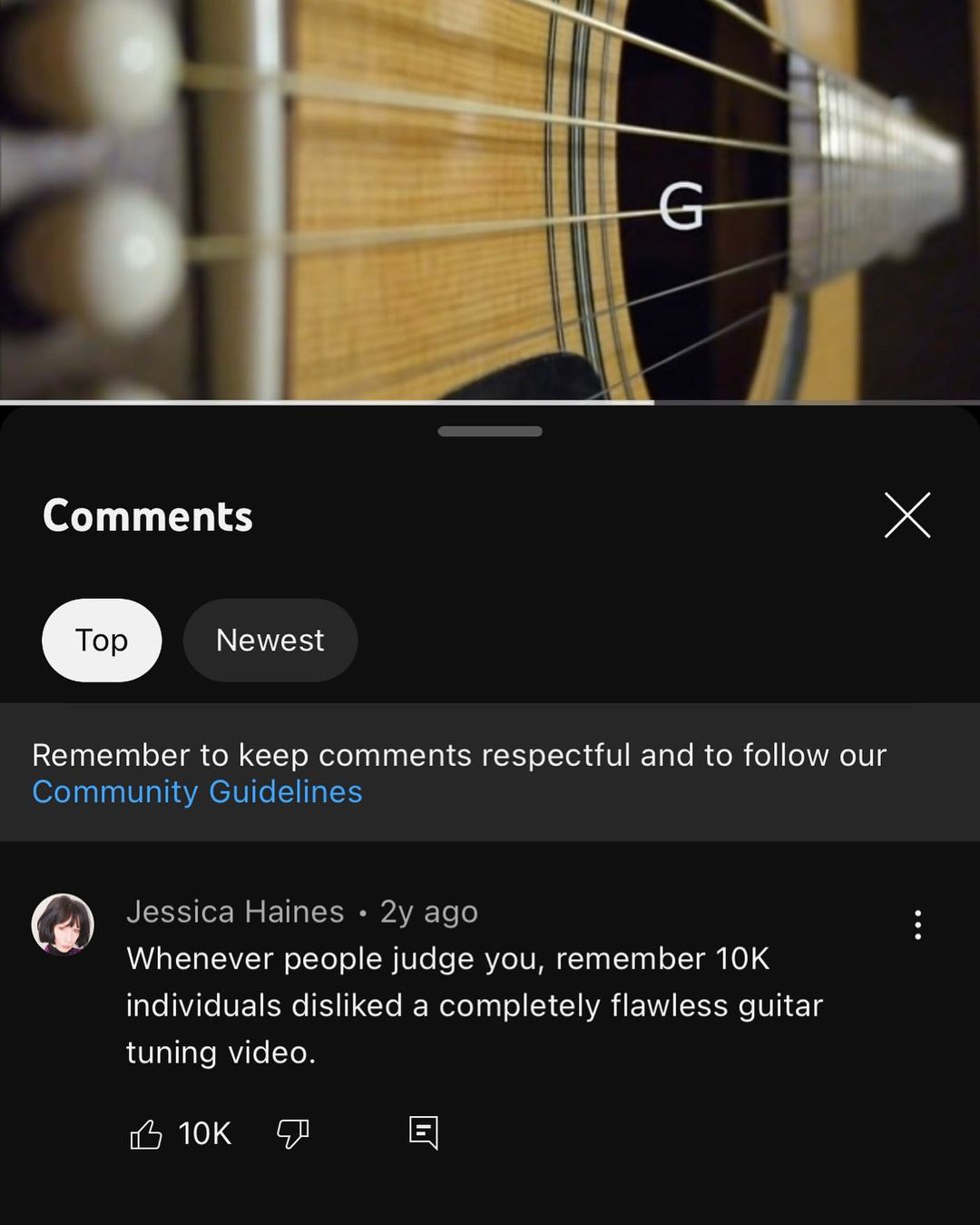
Task: Seek to the unplayed grey end of progress bar
Action: [x=817, y=401]
